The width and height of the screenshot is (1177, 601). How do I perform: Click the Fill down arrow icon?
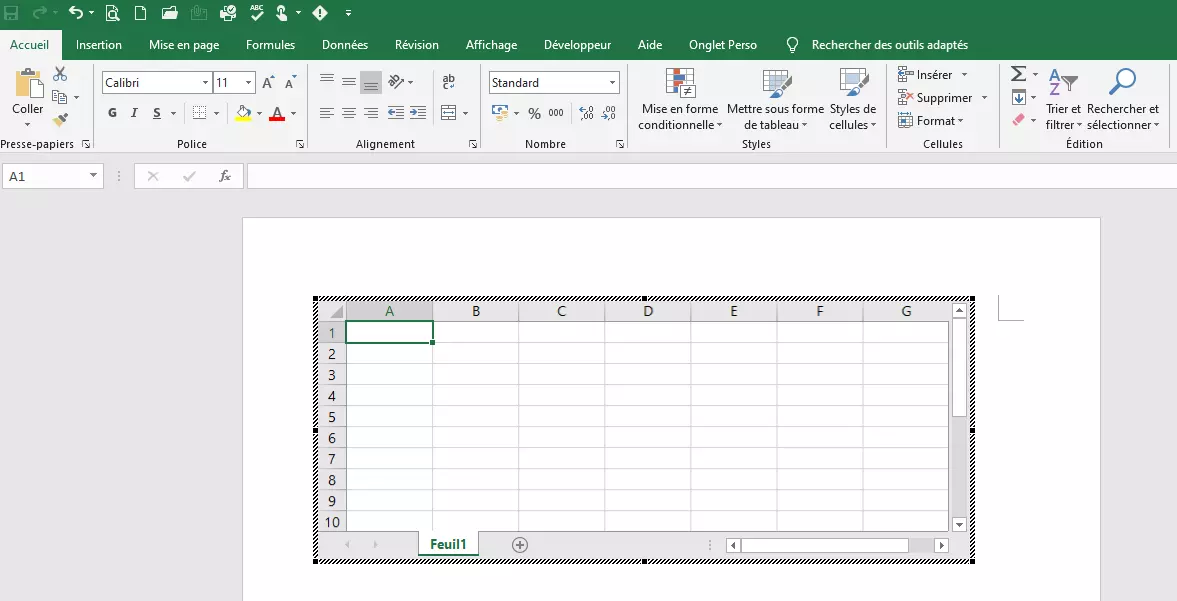1019,98
